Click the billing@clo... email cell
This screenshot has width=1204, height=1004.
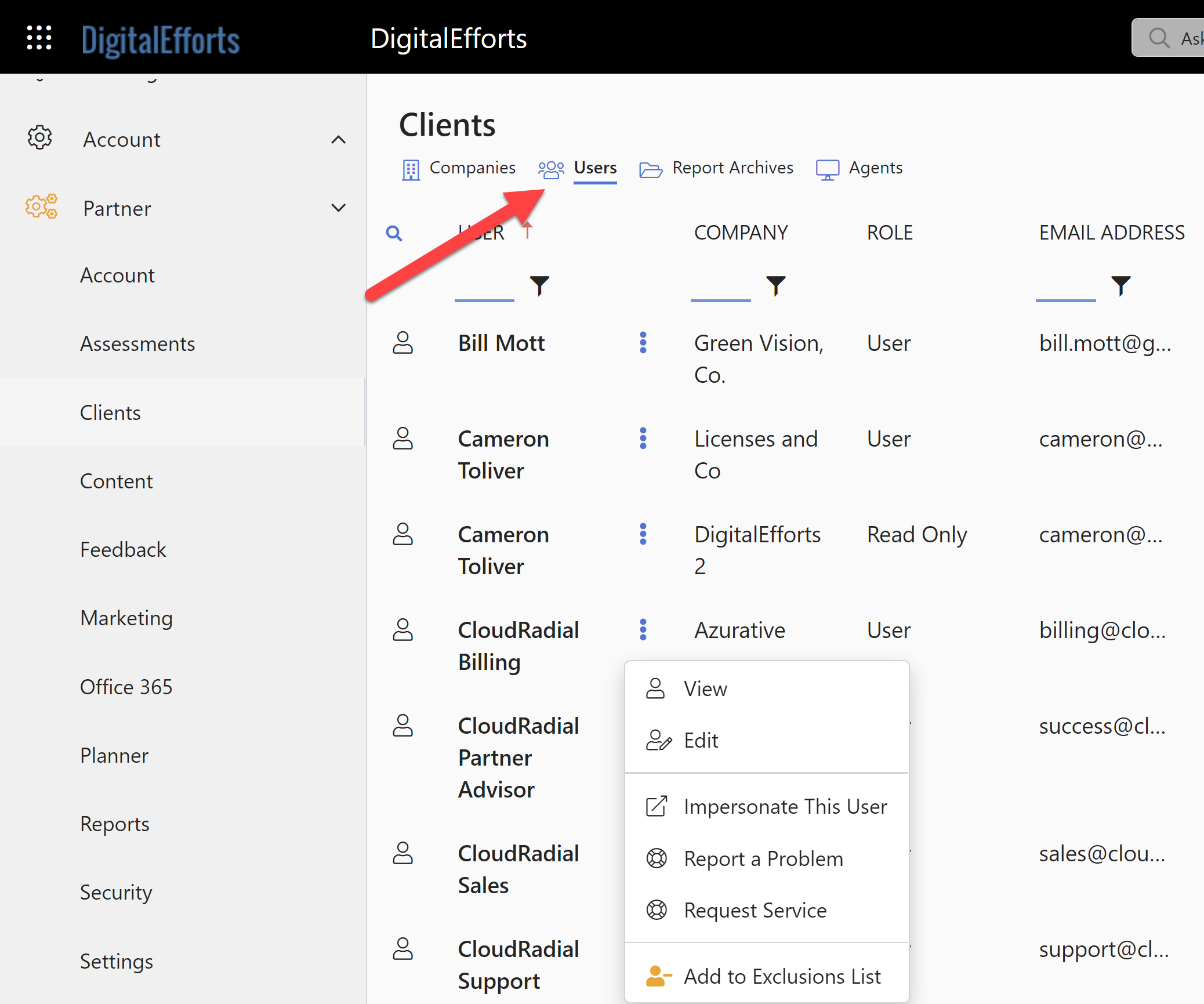[1102, 630]
